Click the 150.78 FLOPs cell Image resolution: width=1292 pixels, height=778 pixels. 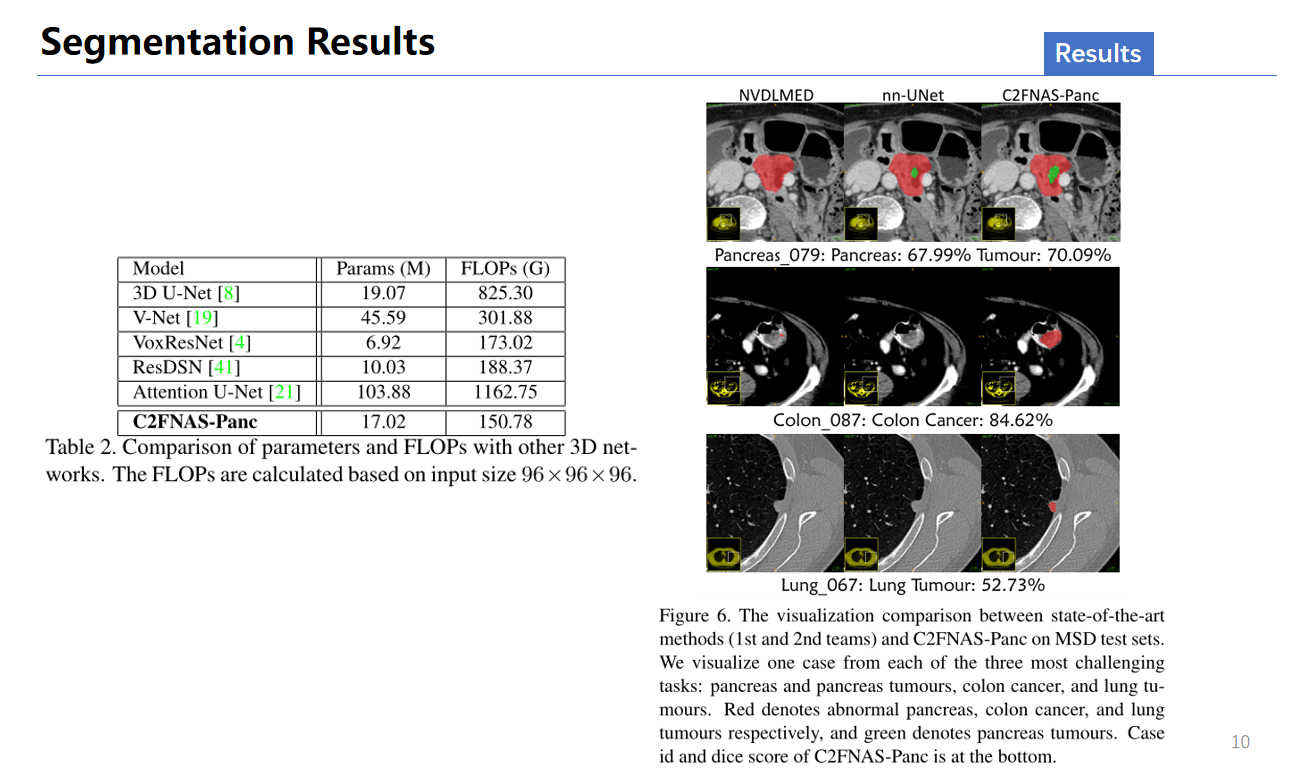tap(506, 422)
